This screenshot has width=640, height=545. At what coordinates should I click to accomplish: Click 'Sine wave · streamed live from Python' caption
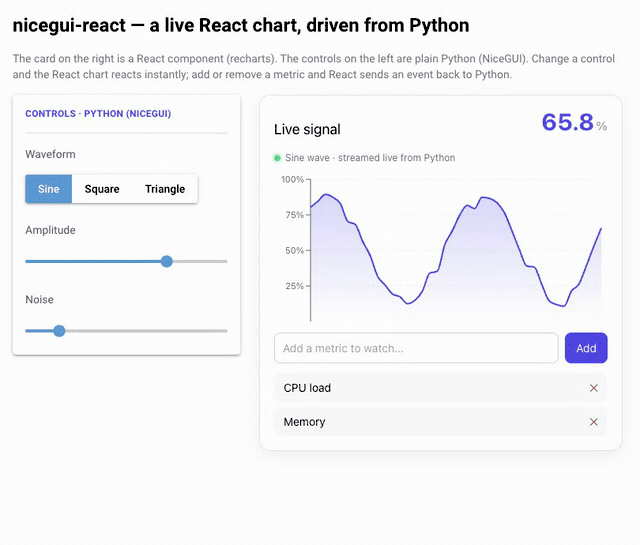click(370, 158)
